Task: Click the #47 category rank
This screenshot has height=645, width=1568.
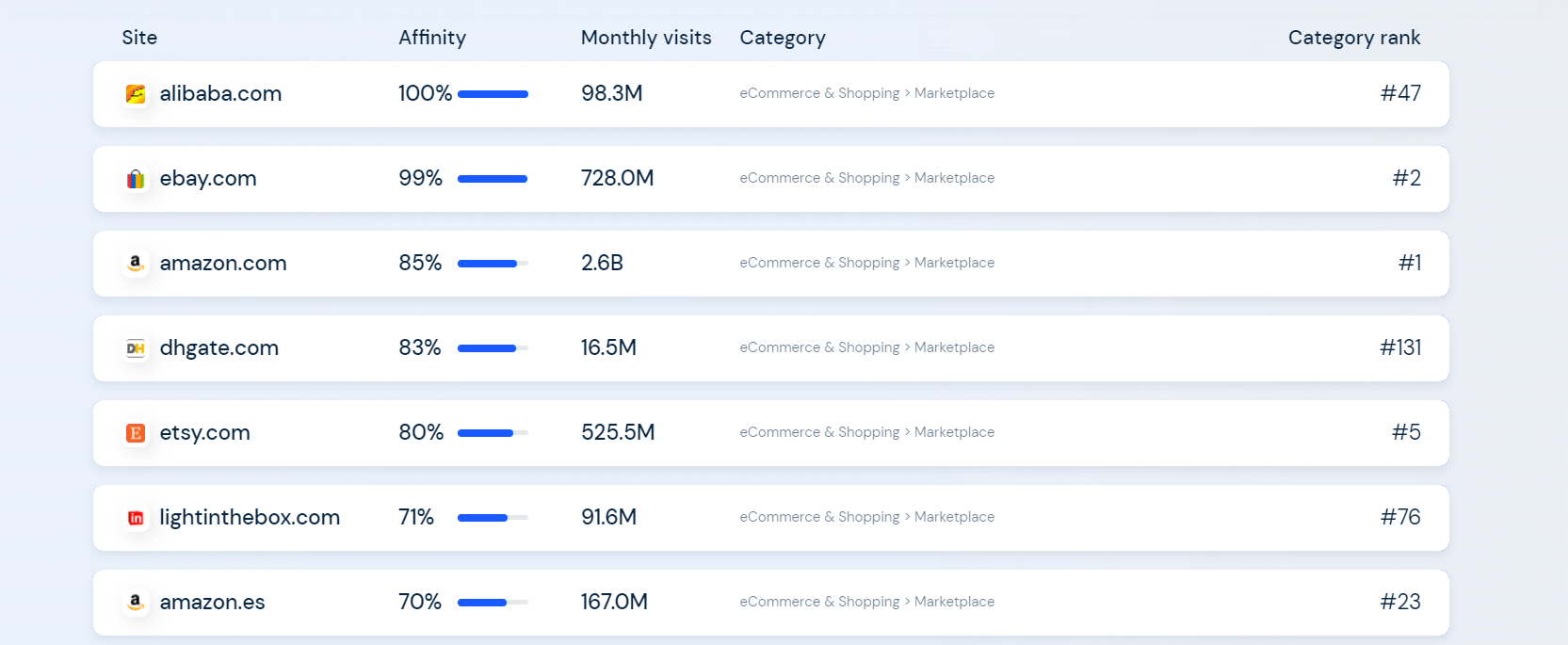Action: (1401, 93)
